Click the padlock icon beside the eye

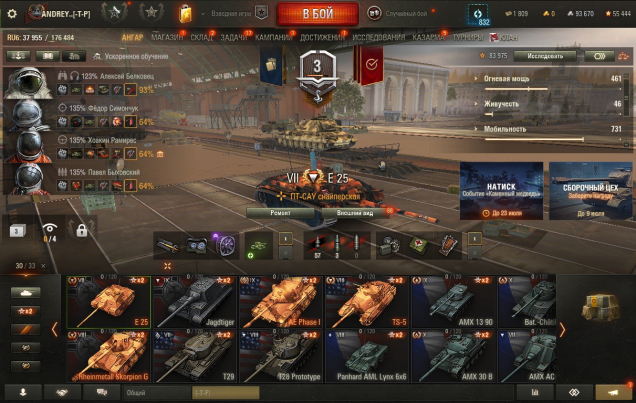click(82, 231)
